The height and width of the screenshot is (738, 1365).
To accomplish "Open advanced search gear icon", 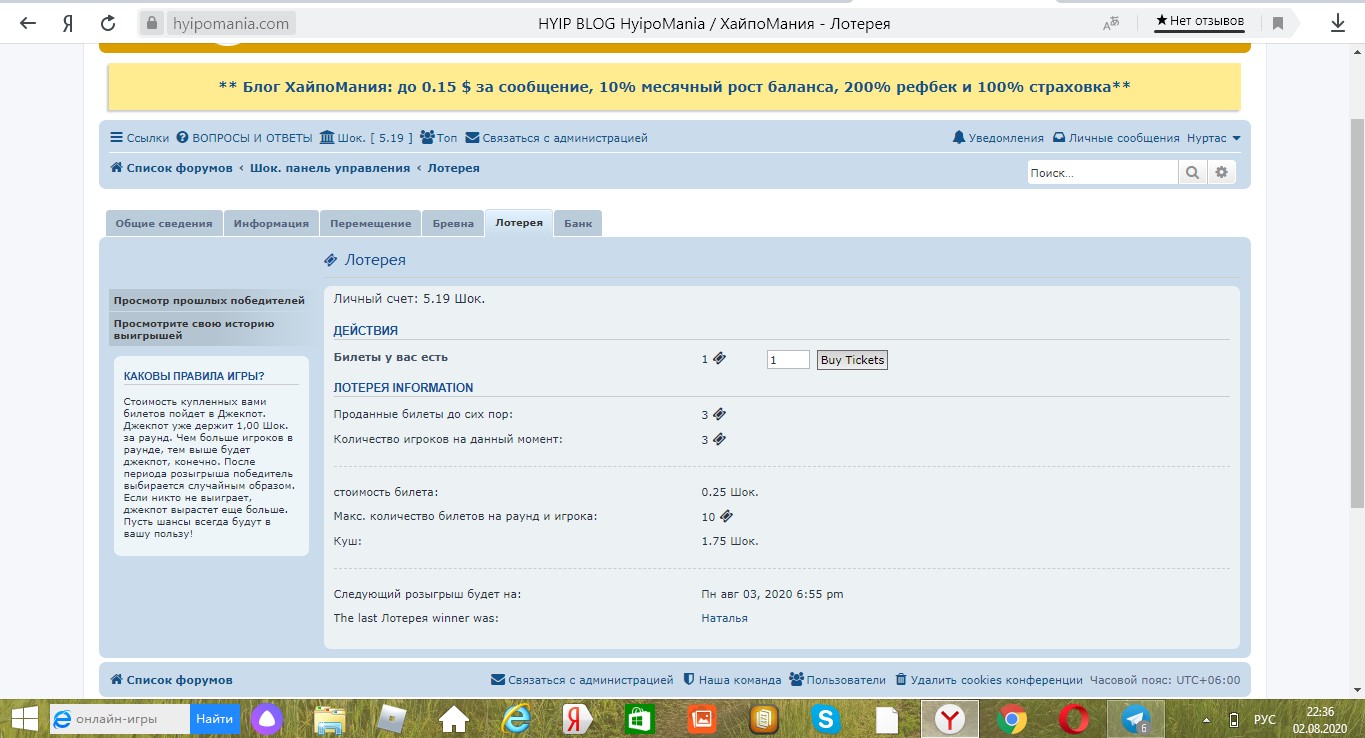I will coord(1221,173).
